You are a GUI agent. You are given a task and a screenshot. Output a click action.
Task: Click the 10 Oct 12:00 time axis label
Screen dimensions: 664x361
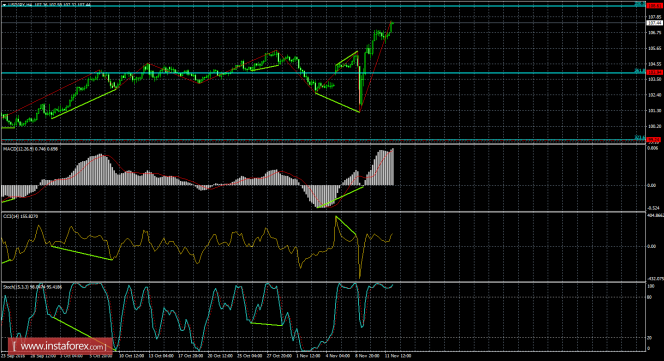(x=132, y=356)
